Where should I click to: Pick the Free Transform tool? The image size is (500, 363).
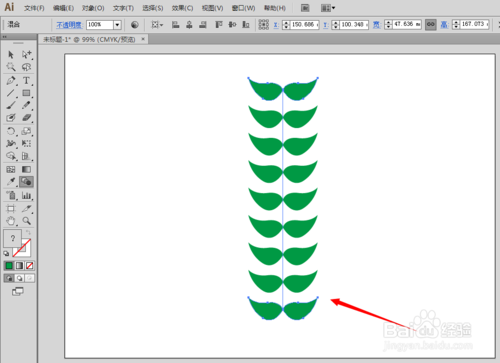26,144
